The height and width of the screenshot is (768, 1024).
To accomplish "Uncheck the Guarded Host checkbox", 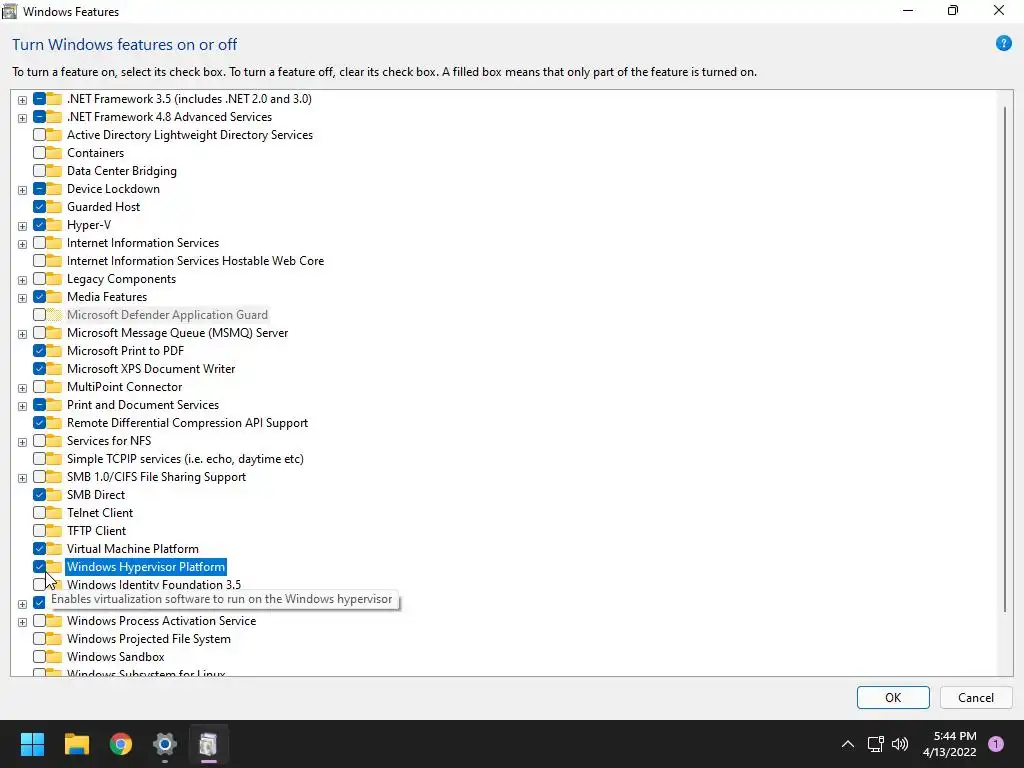I will click(39, 207).
